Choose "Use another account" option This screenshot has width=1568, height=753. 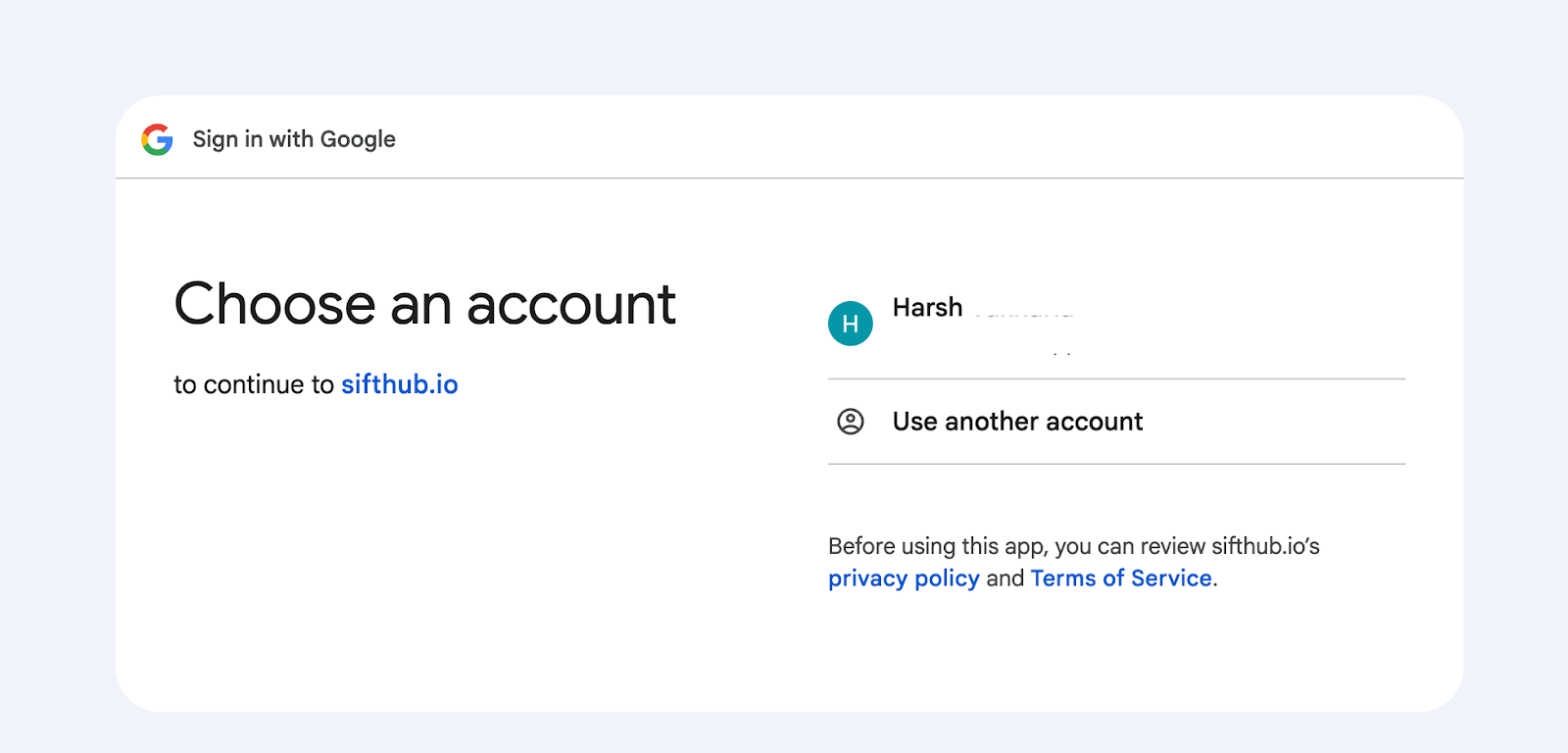coord(1017,422)
